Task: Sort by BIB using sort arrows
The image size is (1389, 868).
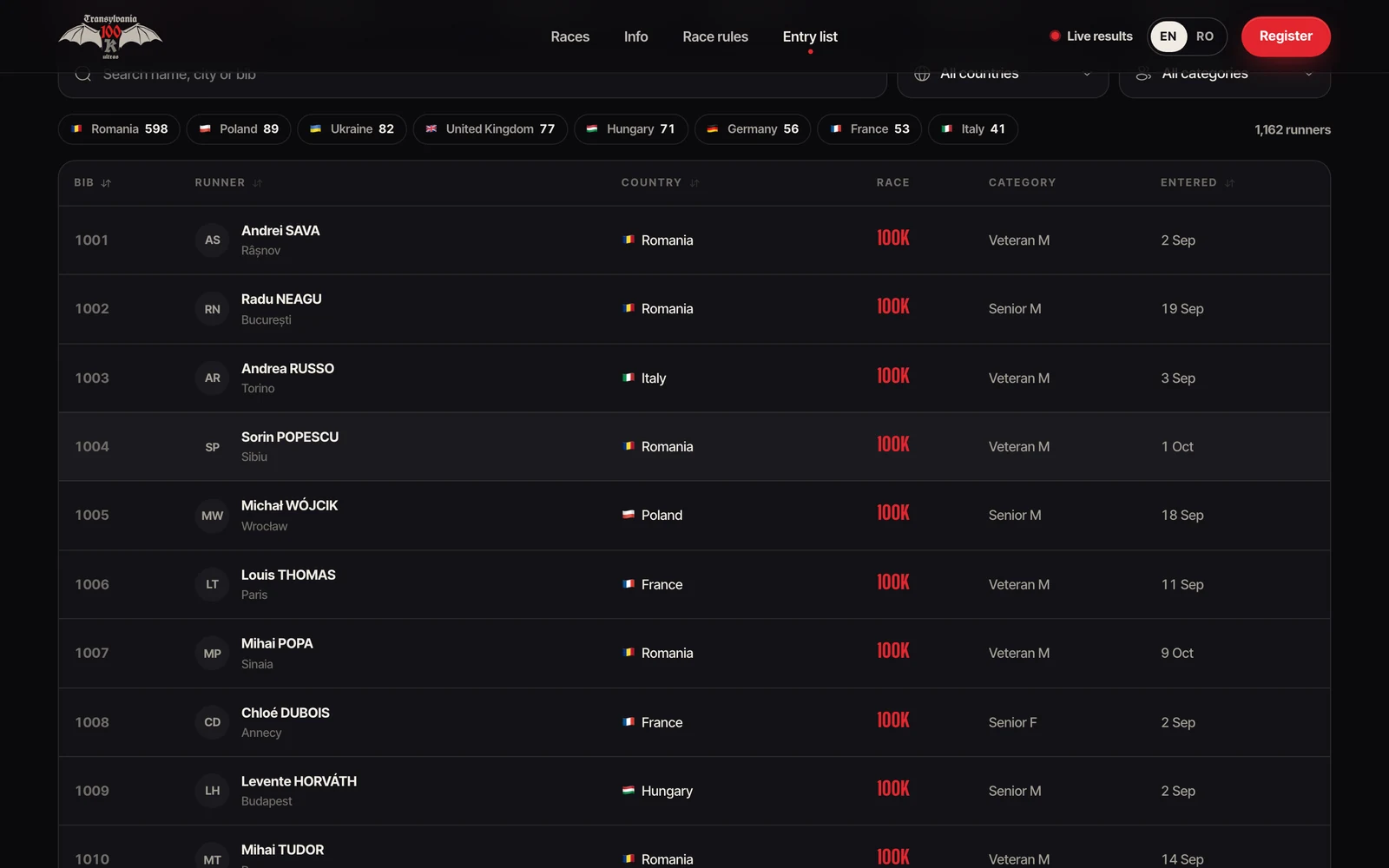Action: pos(106,183)
